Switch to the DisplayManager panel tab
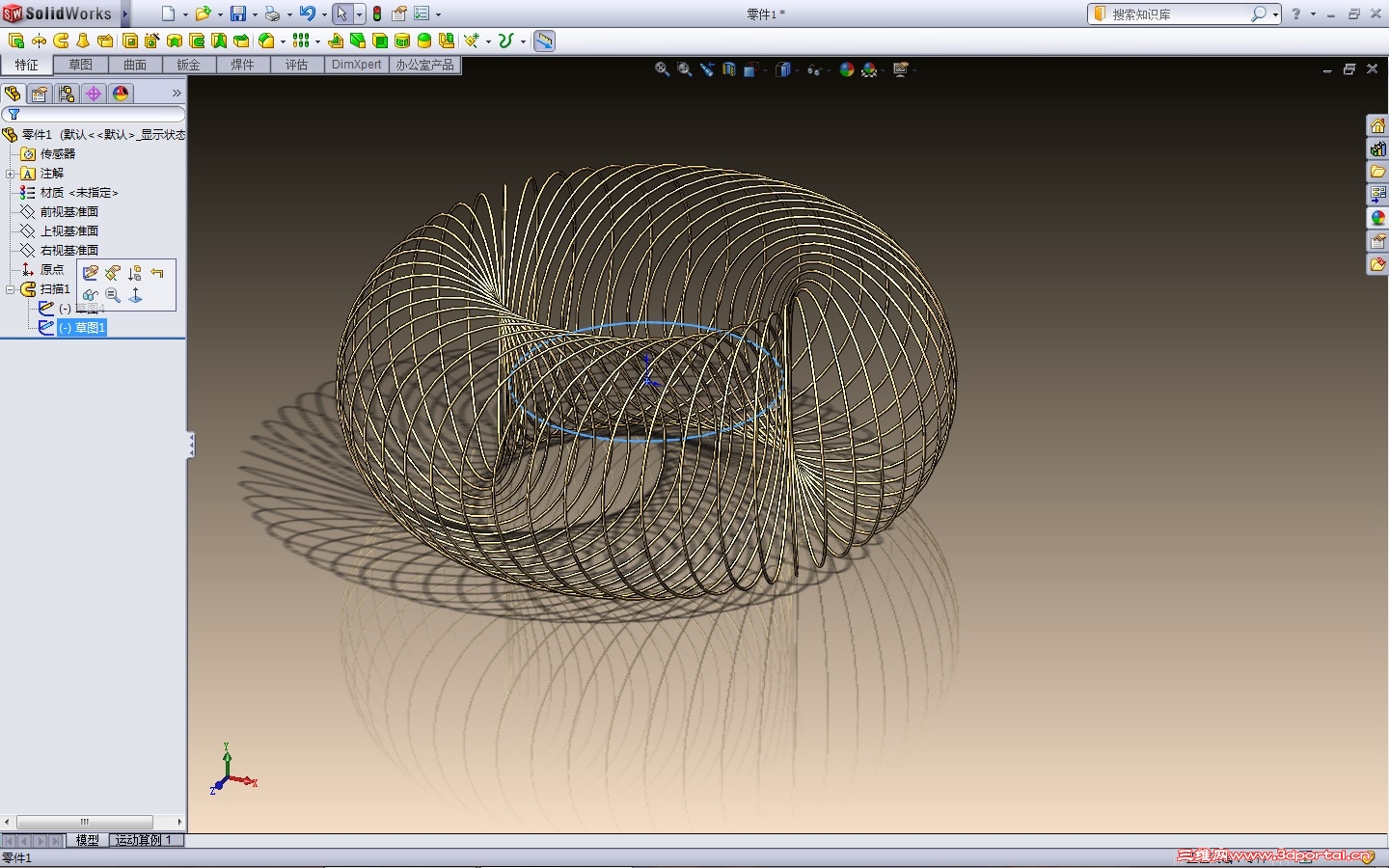Viewport: 1389px width, 868px height. [120, 94]
